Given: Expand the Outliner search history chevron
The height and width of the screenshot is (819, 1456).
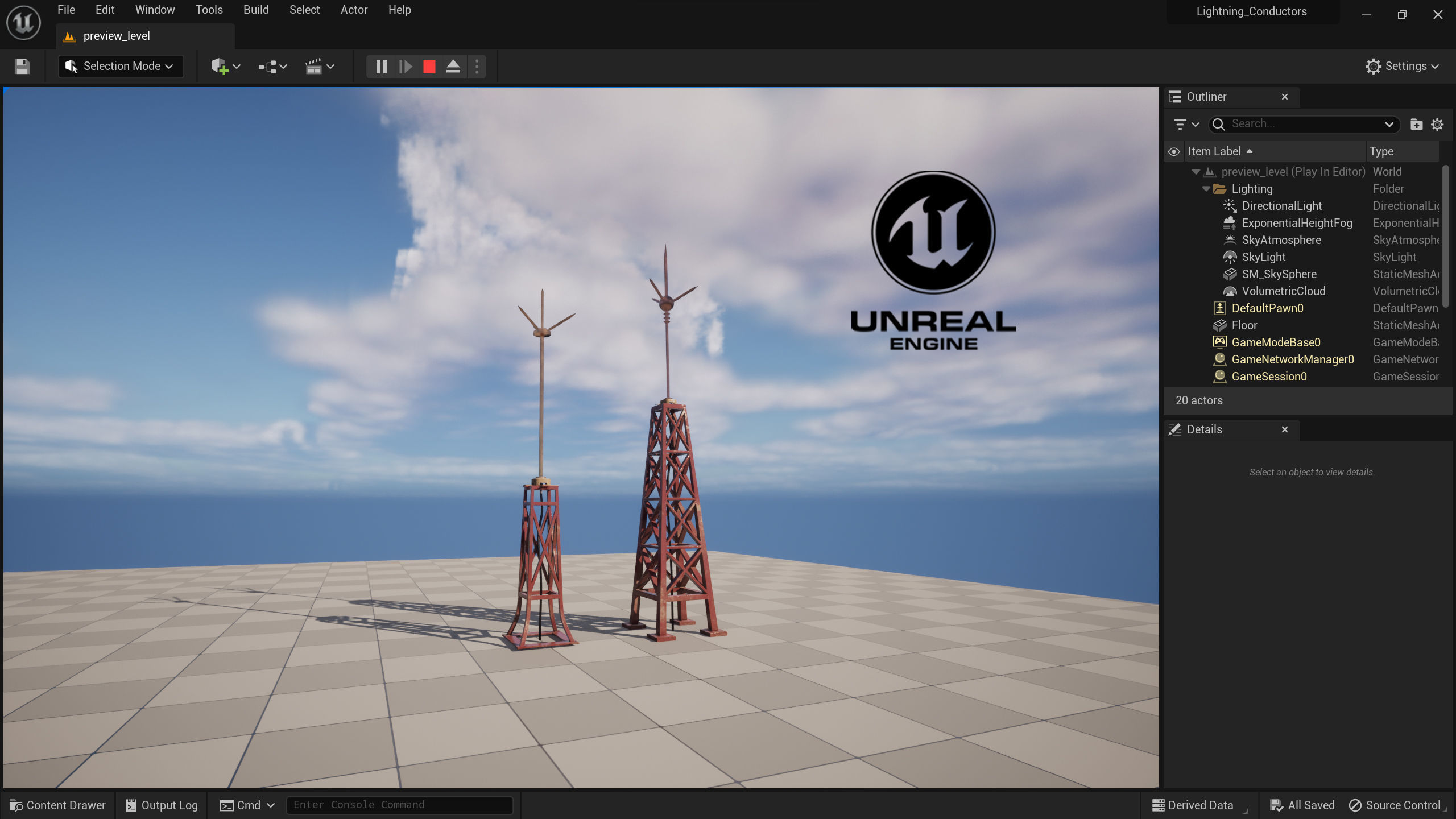Looking at the screenshot, I should pyautogui.click(x=1389, y=124).
